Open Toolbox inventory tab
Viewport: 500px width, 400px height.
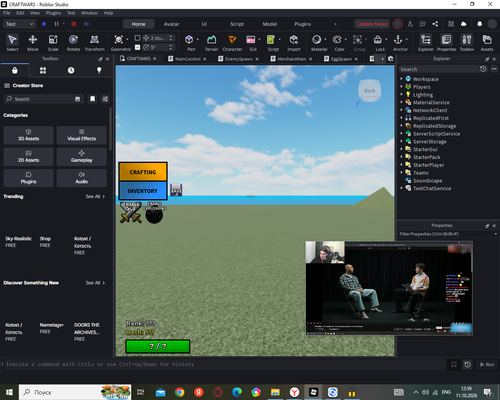(15, 70)
